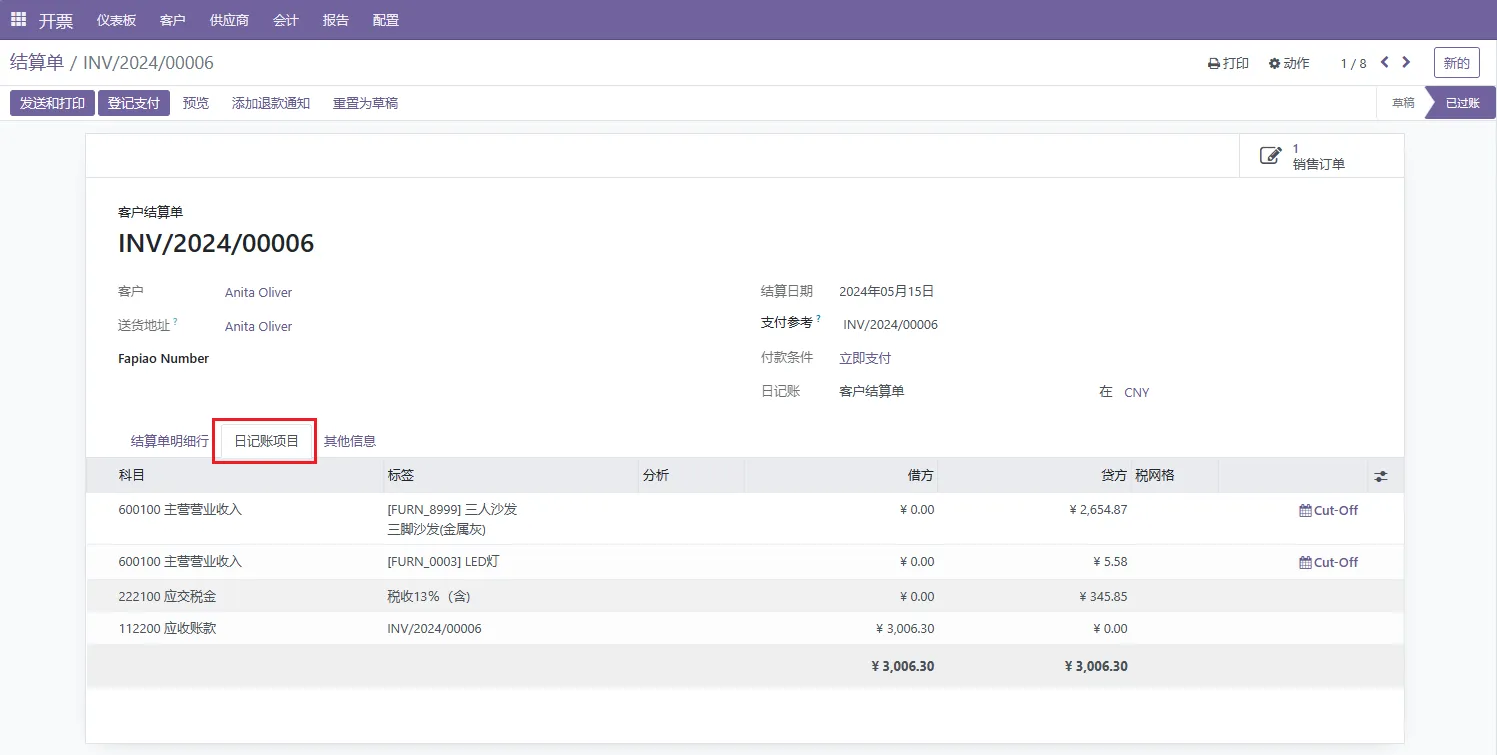The height and width of the screenshot is (755, 1497).
Task: Click credit amount ¥ 345.85
Action: click(x=1103, y=597)
